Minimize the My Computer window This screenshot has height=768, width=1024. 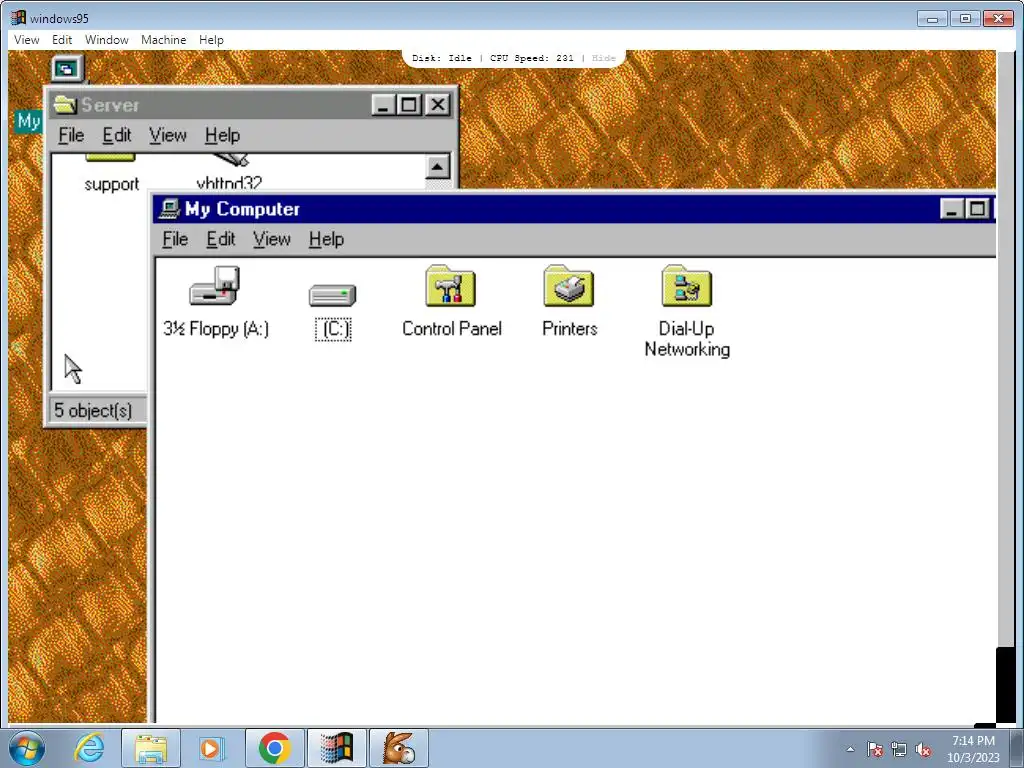click(952, 209)
